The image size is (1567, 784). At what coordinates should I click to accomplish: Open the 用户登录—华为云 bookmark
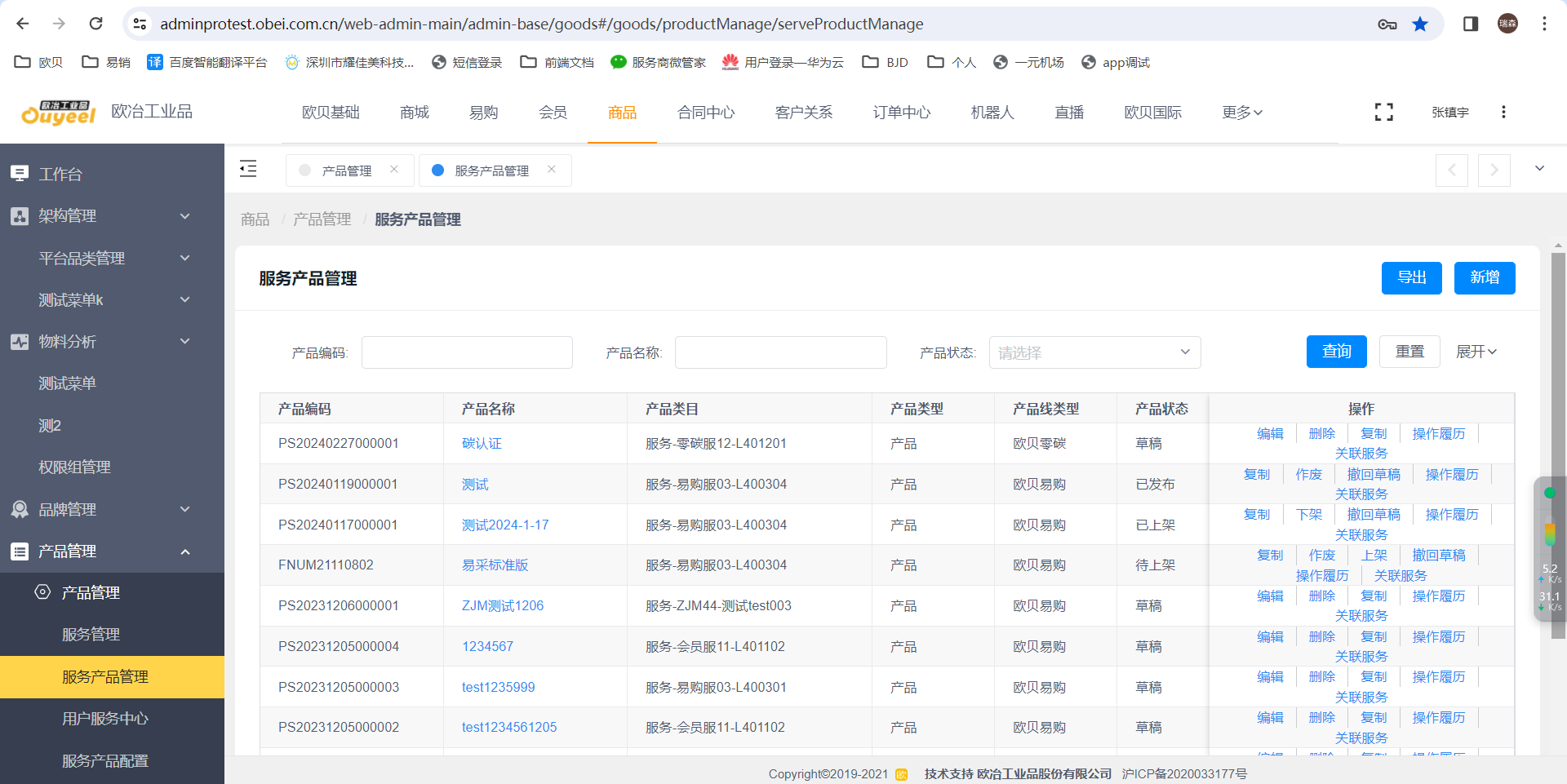click(783, 62)
